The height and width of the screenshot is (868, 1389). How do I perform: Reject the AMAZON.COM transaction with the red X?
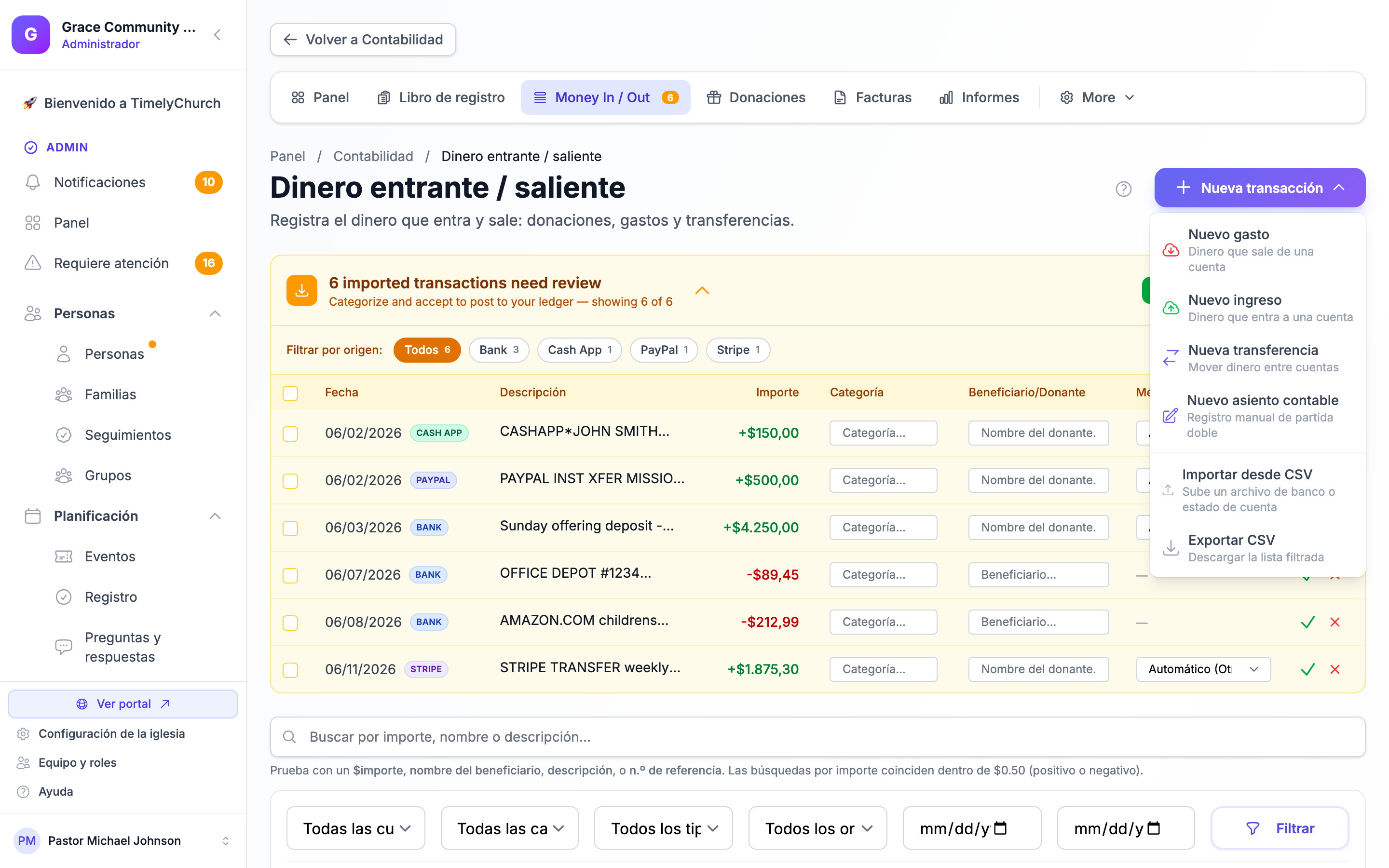(x=1335, y=622)
